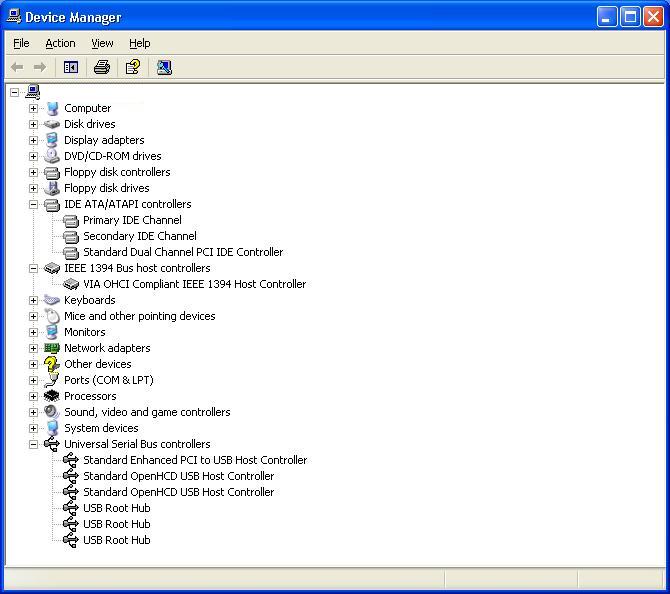Expand the Processors category

(x=33, y=397)
